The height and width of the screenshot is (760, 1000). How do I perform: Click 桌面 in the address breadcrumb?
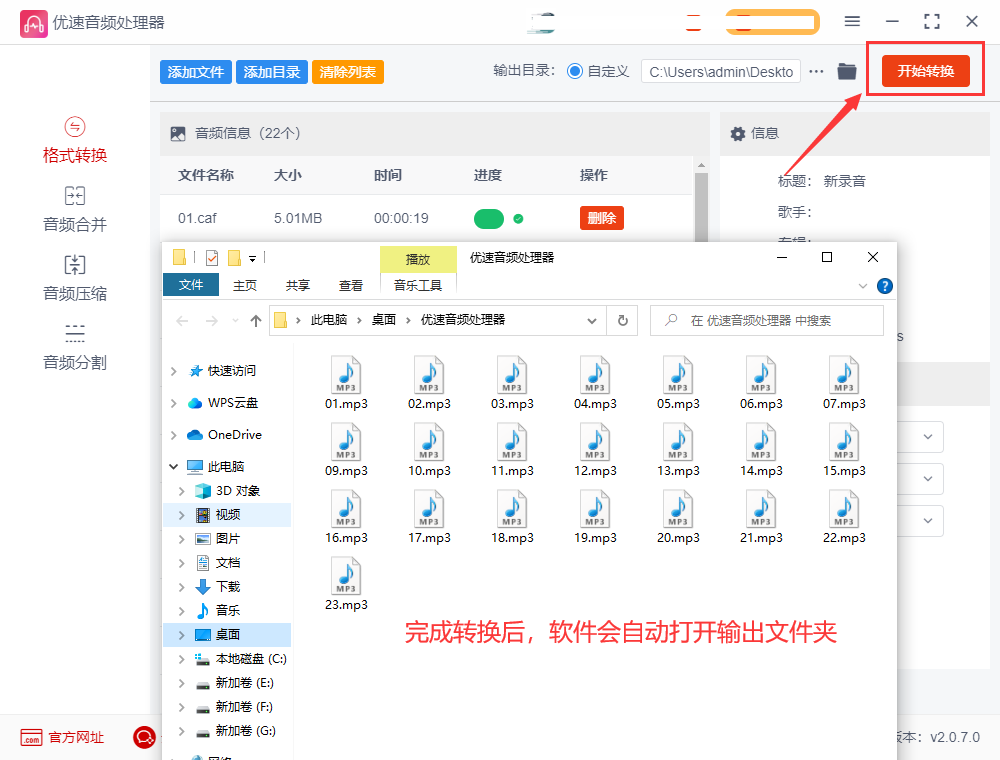coord(384,320)
